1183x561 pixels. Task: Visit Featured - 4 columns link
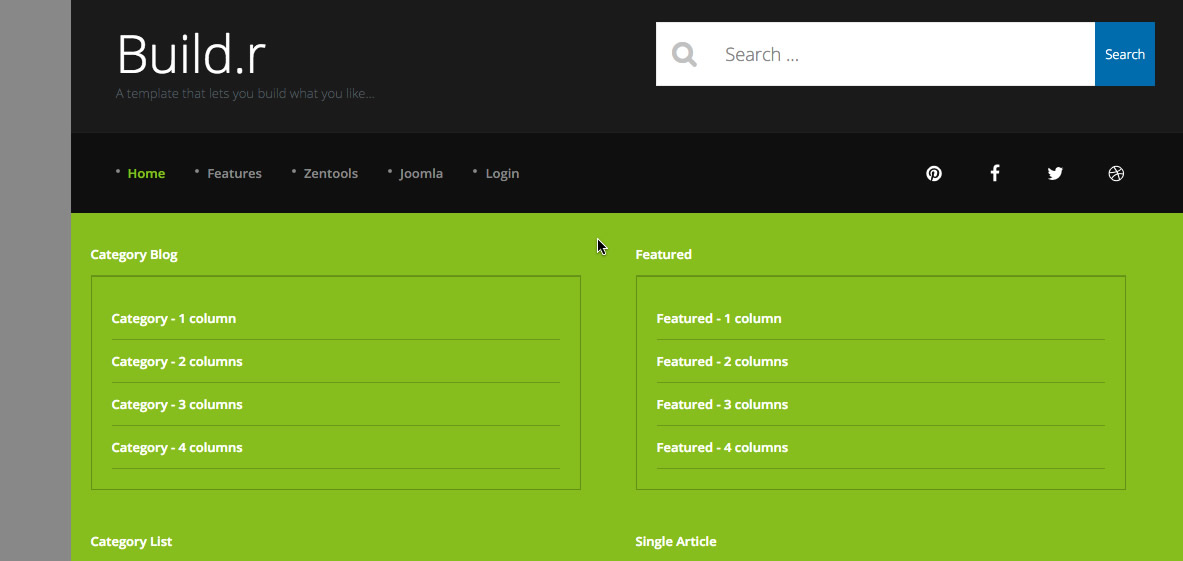pyautogui.click(x=722, y=447)
